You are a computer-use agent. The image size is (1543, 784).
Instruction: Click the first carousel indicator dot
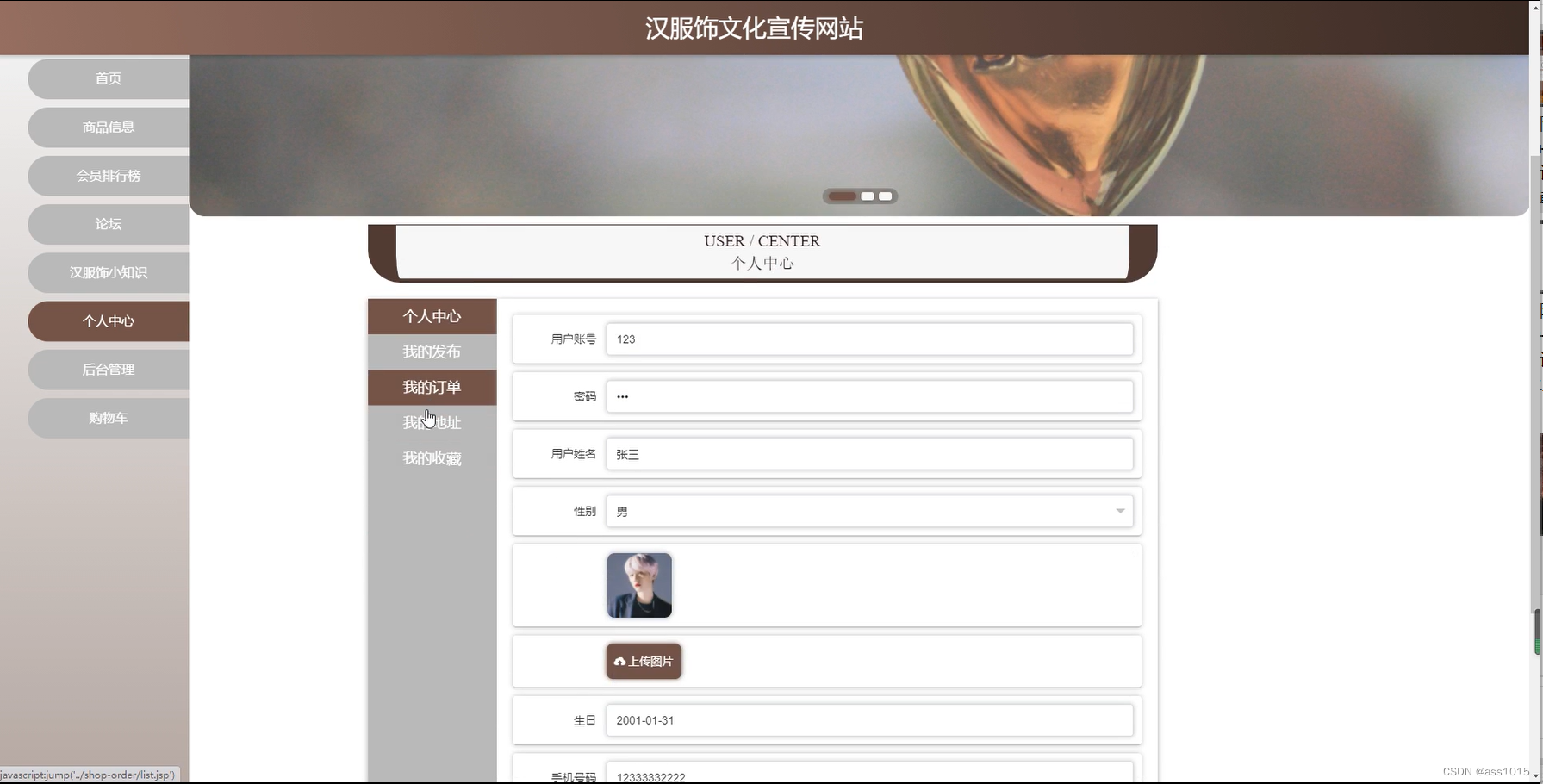pyautogui.click(x=843, y=196)
